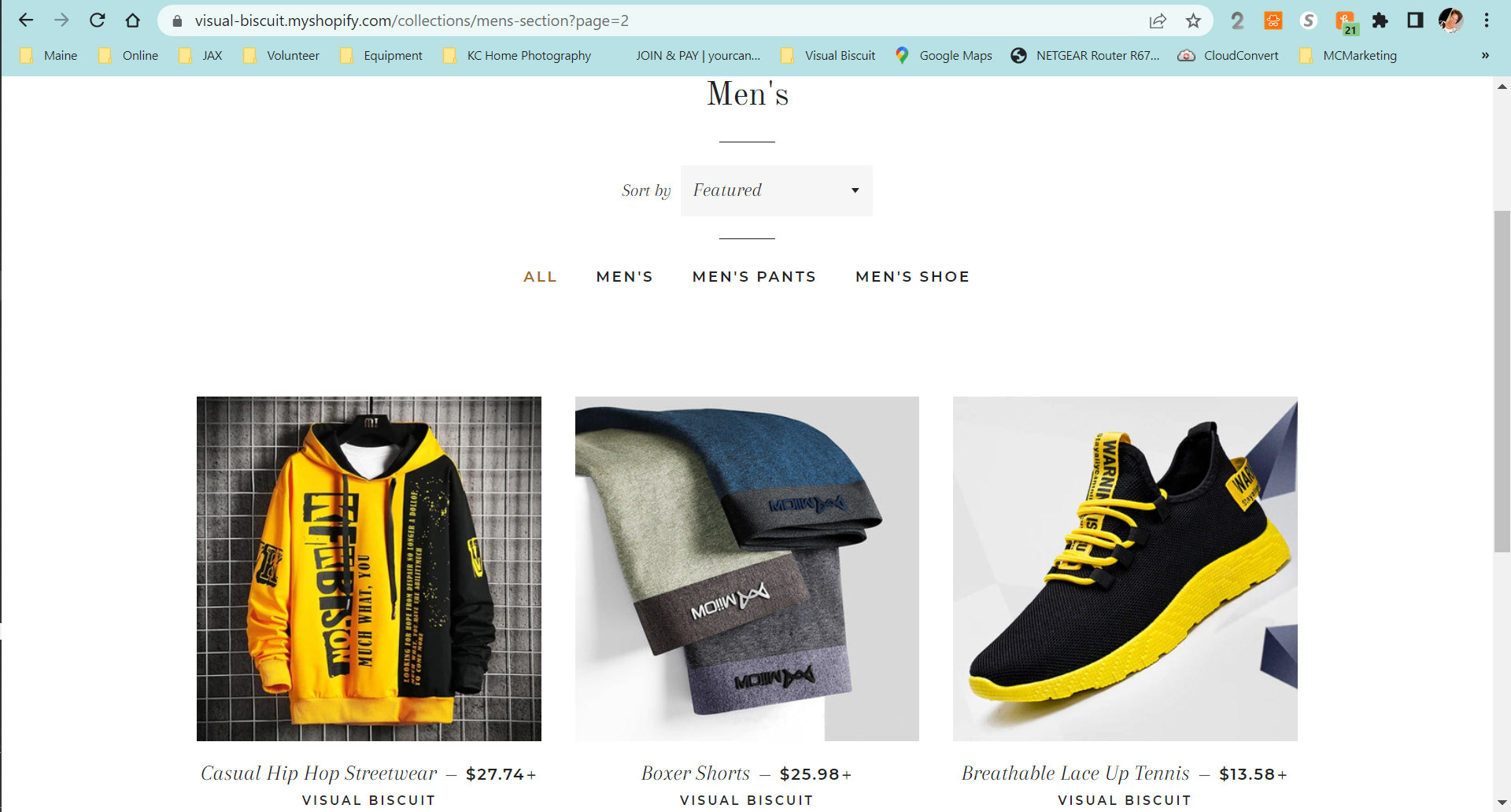Open the Google Maps bookmark

[x=944, y=55]
